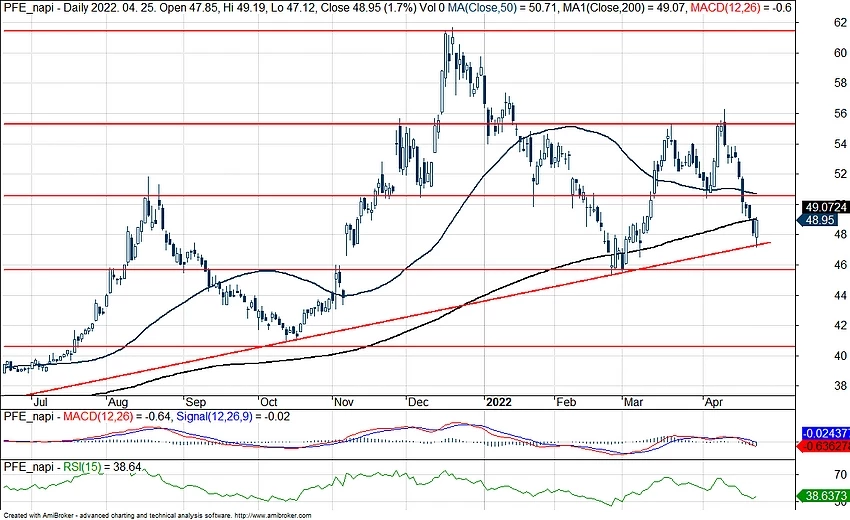Screen dimensions: 850x520
Task: Click the black 49.0724 price label
Action: pyautogui.click(x=826, y=206)
